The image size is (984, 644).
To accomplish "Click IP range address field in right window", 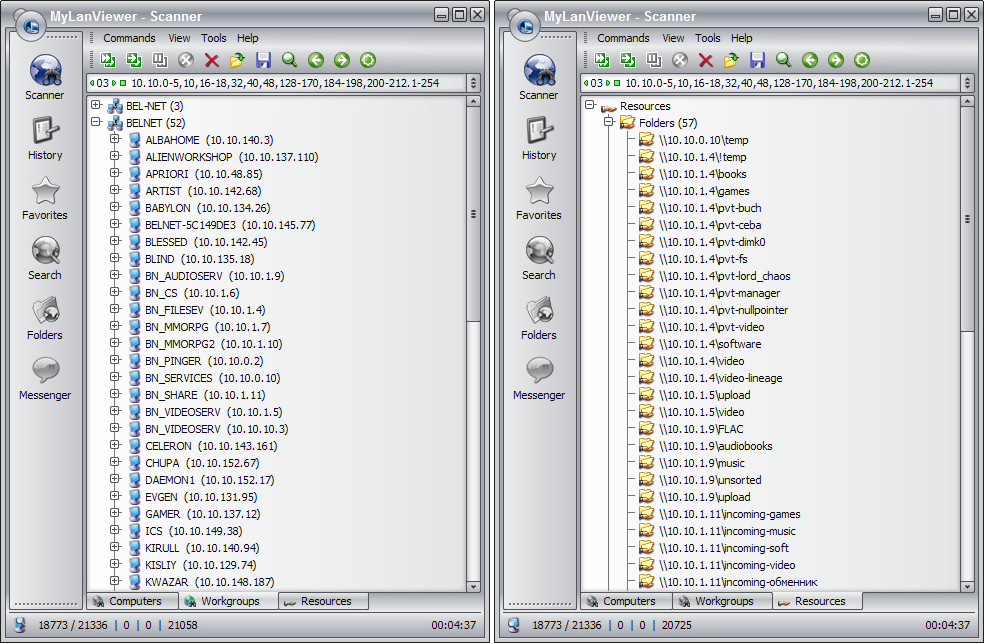I will pyautogui.click(x=780, y=83).
